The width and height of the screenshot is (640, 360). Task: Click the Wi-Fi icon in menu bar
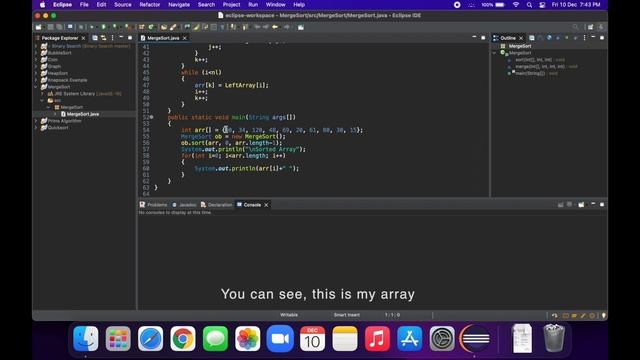[516, 5]
